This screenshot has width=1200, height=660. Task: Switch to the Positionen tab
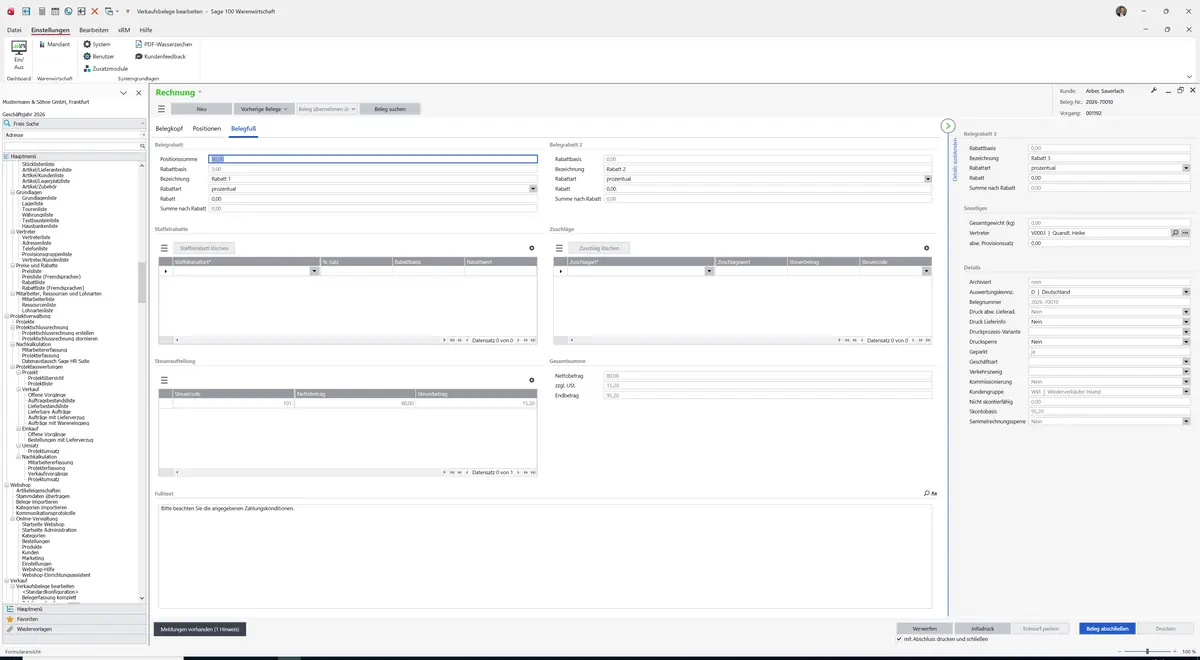coord(207,129)
